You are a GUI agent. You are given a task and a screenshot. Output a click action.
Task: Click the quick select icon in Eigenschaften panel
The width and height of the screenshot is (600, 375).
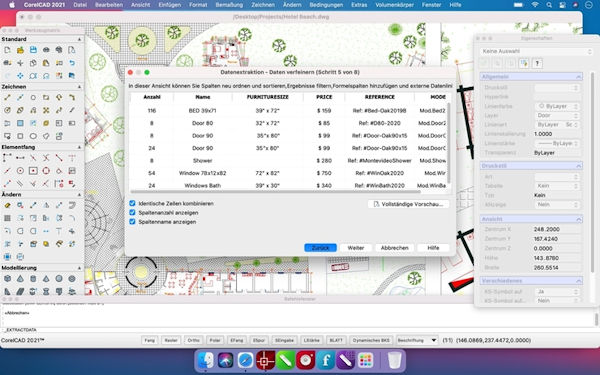point(524,63)
